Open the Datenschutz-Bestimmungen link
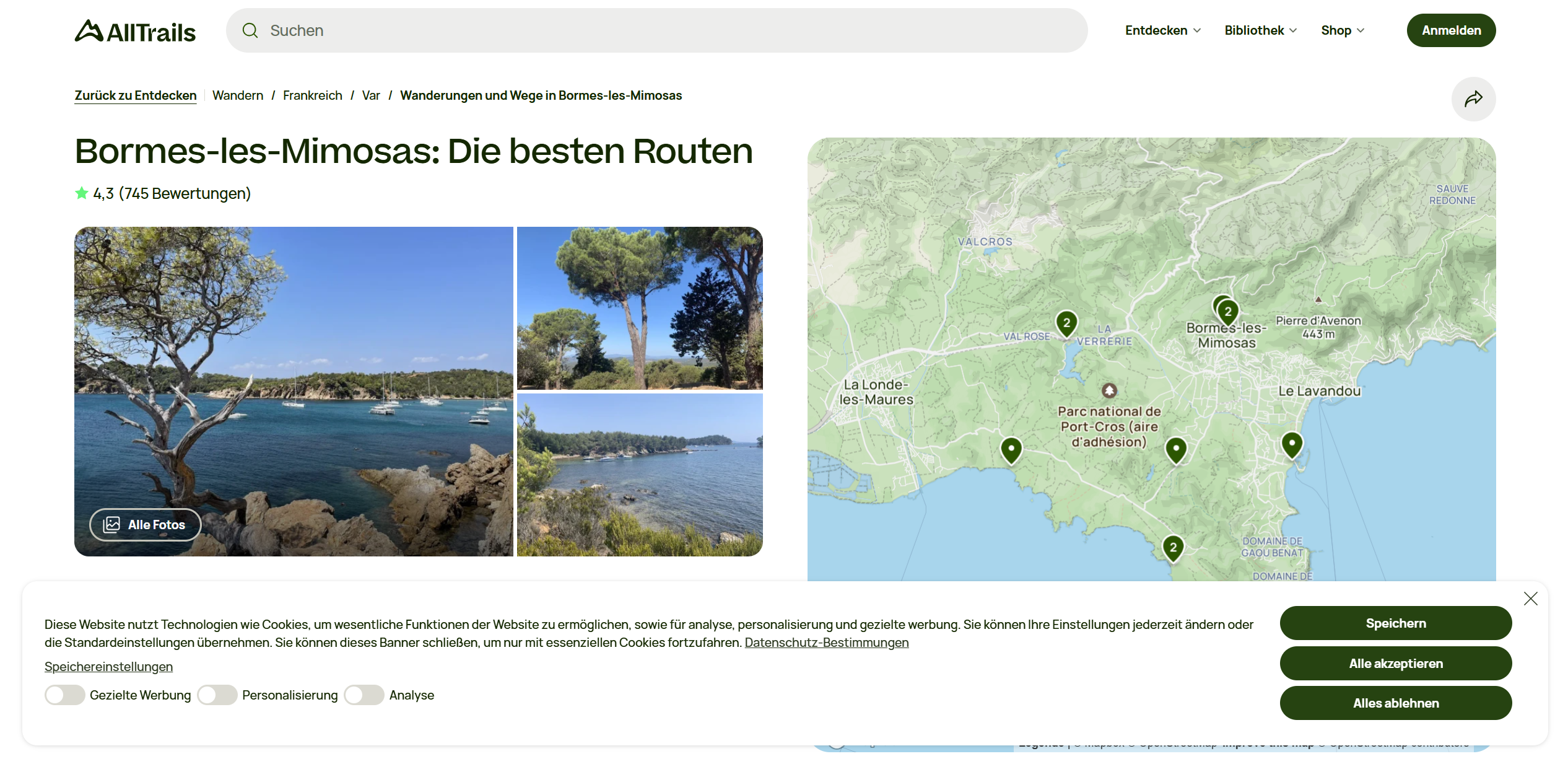The image size is (1568, 764). 826,643
